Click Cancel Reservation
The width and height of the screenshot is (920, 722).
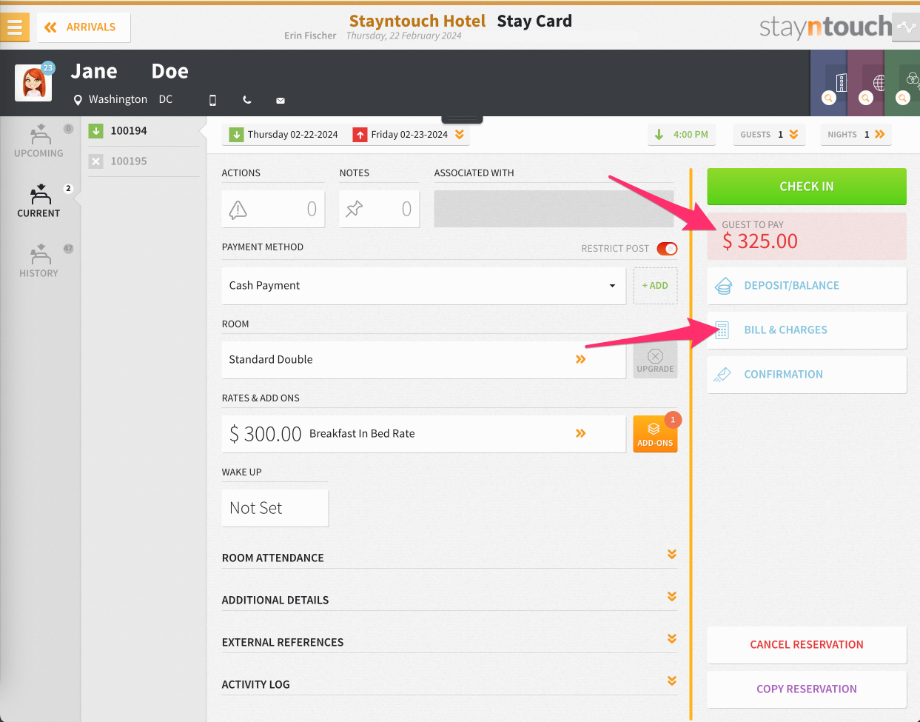(807, 645)
